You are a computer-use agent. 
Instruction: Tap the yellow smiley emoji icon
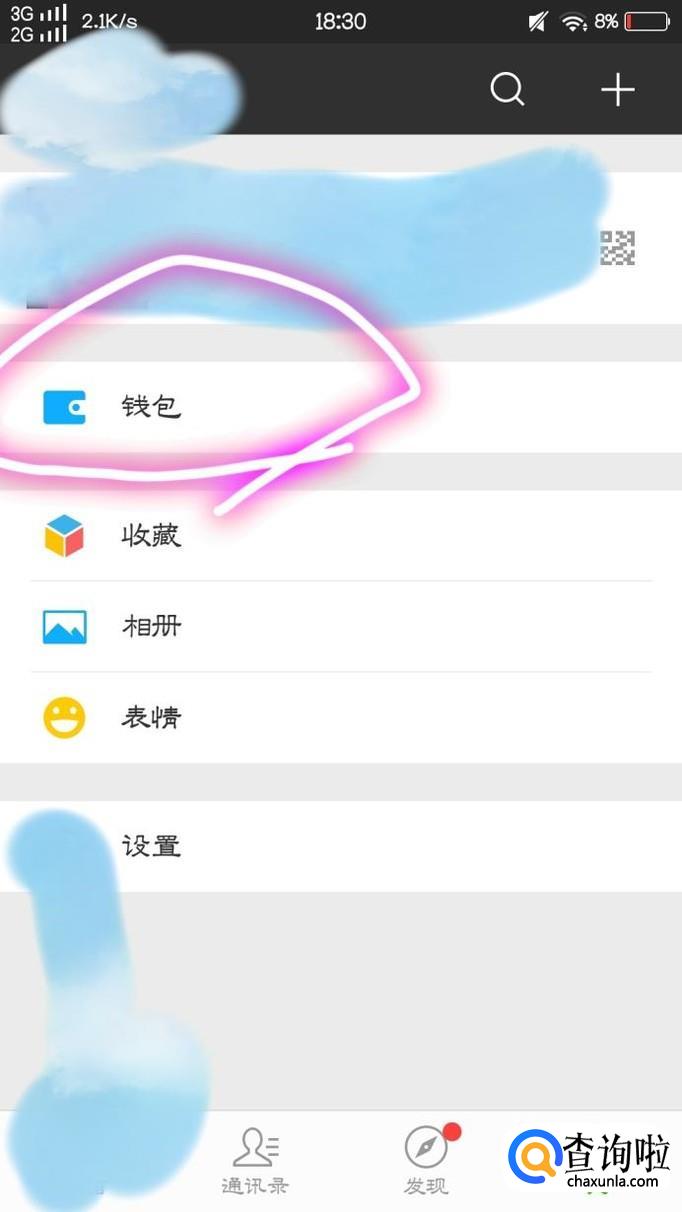[x=64, y=718]
